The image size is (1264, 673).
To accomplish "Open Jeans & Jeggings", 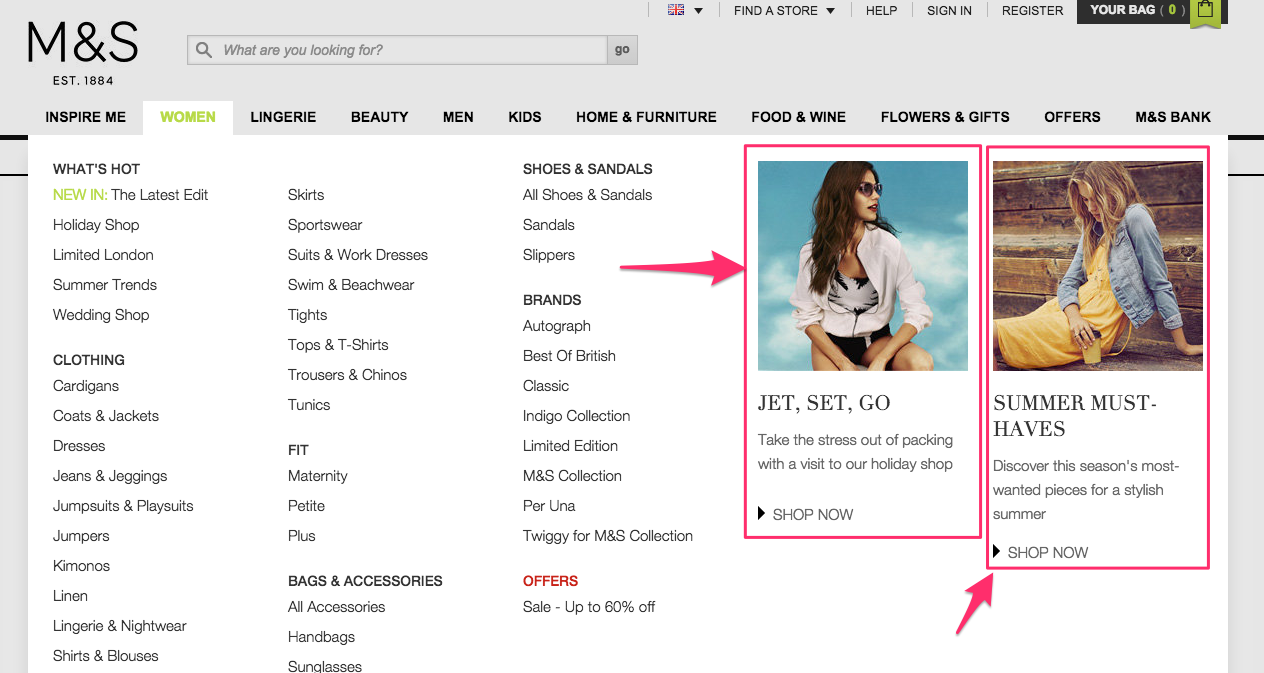I will pyautogui.click(x=110, y=476).
